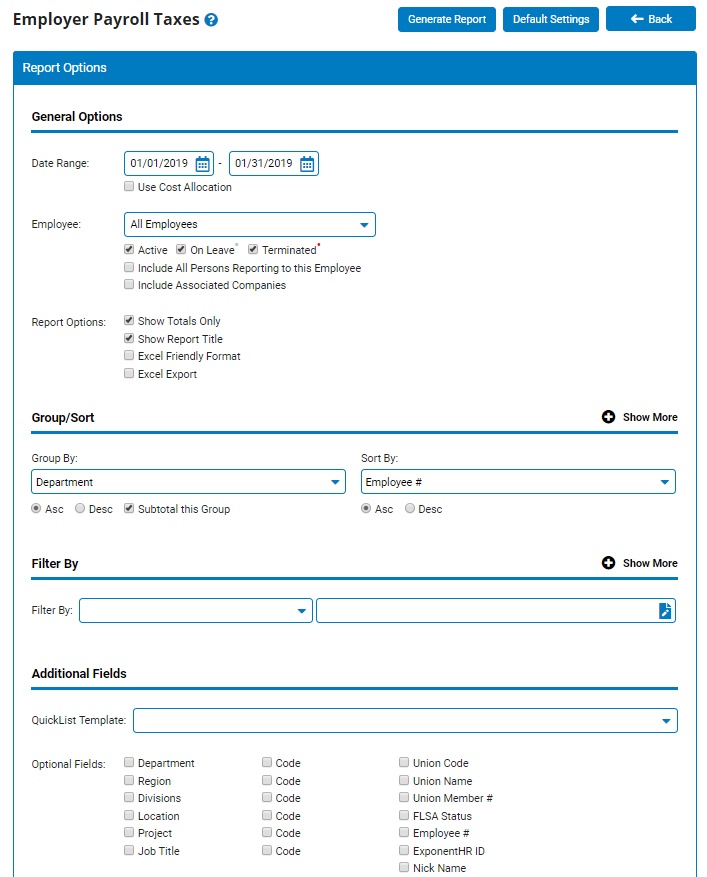Uncheck the Terminated employee checkbox
This screenshot has width=707, height=877.
tap(253, 249)
